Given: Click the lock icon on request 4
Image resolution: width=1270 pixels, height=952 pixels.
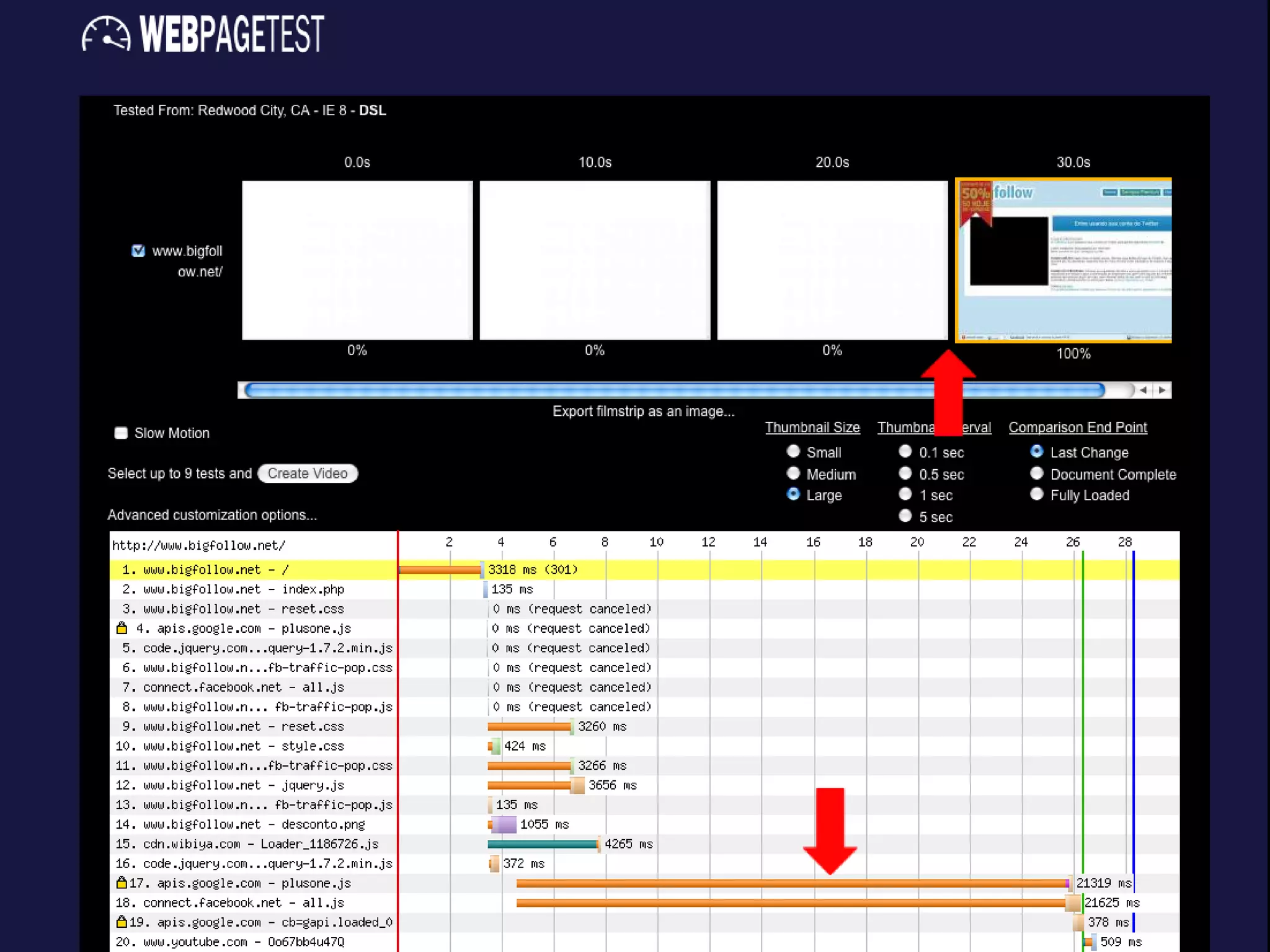Looking at the screenshot, I should point(122,628).
